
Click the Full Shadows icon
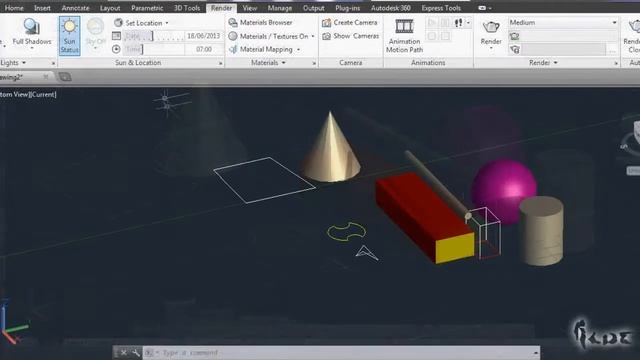tap(31, 27)
